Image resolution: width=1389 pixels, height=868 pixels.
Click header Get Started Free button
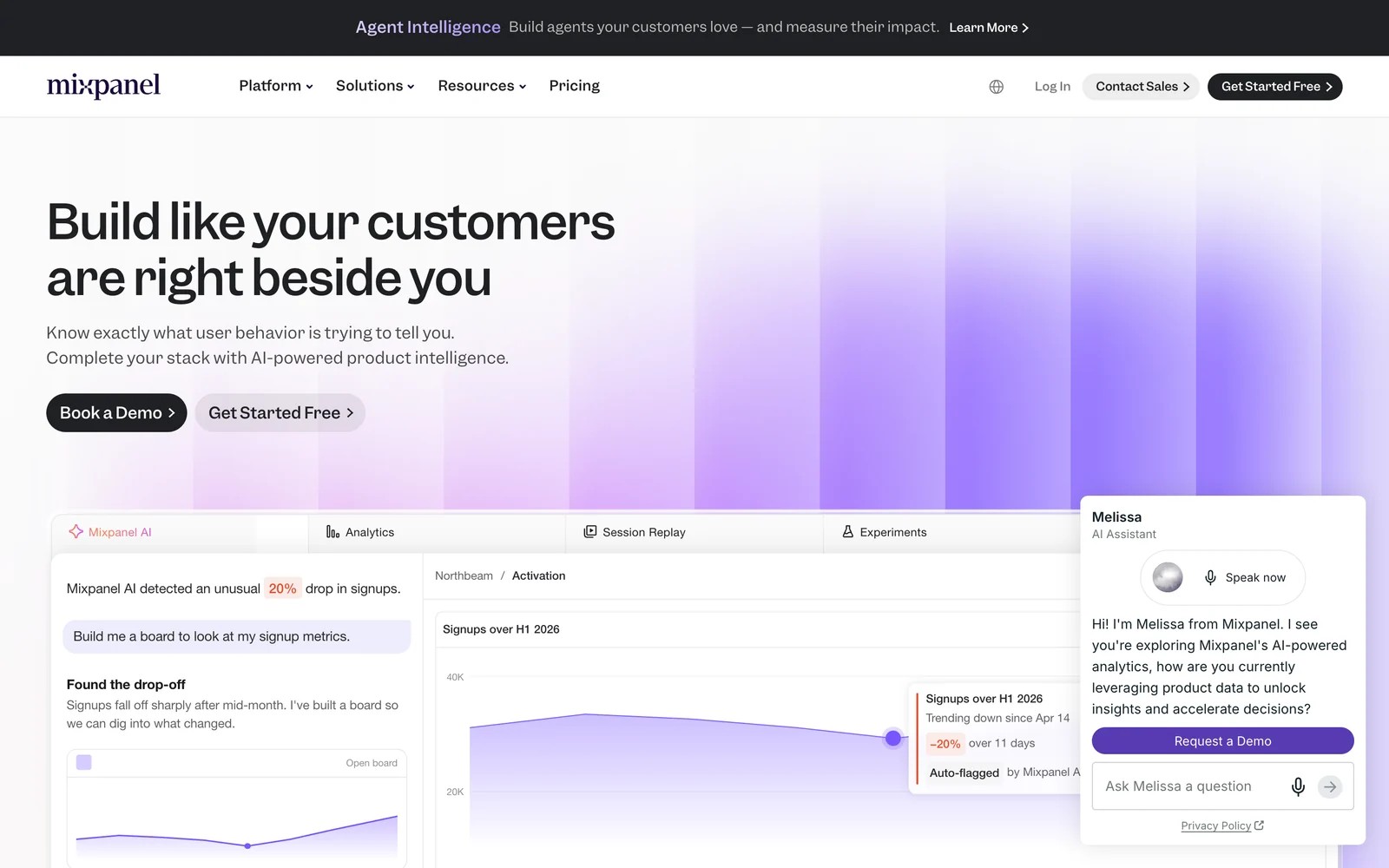click(1275, 87)
